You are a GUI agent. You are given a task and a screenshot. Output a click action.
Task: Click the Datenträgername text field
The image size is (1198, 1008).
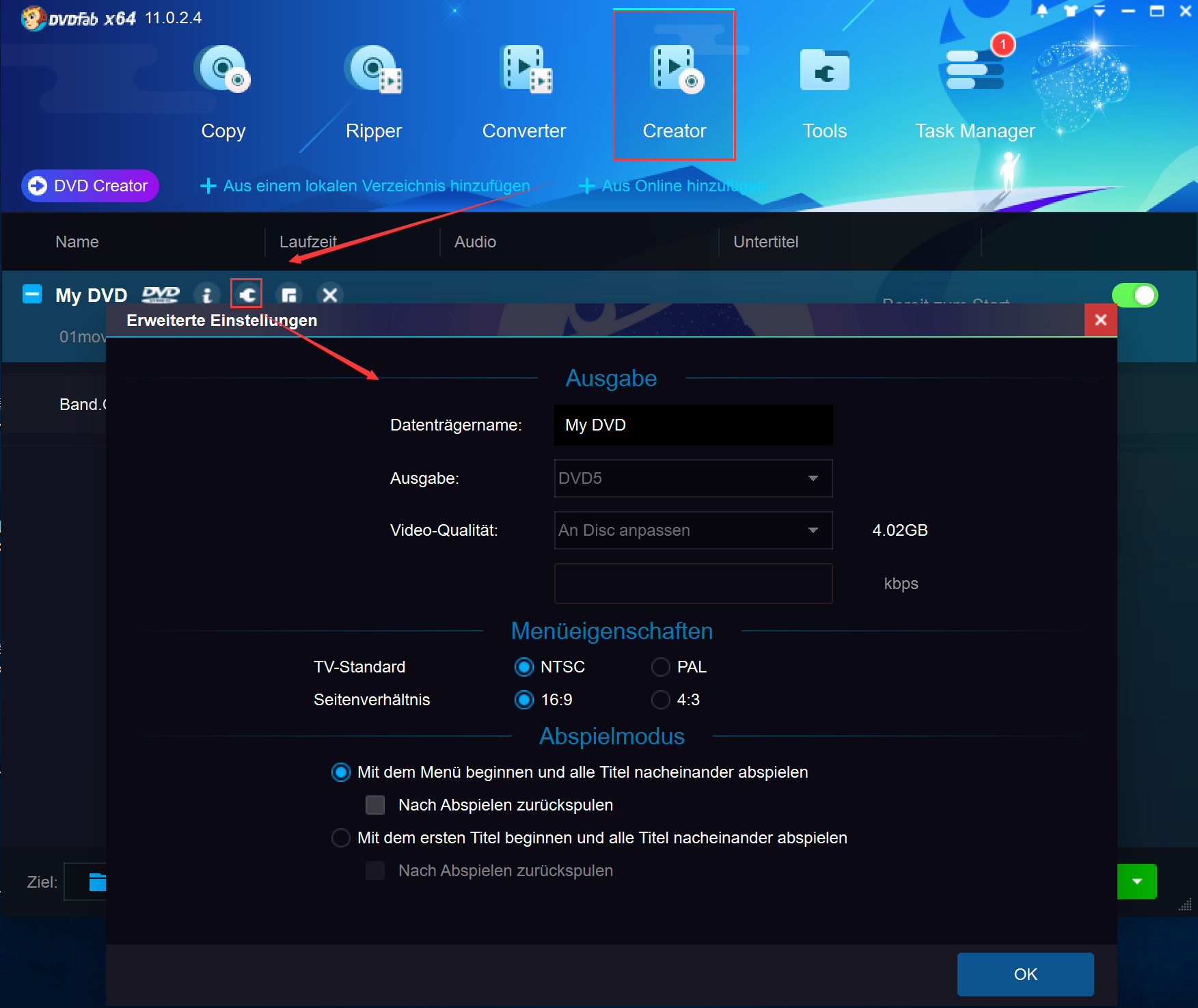693,425
